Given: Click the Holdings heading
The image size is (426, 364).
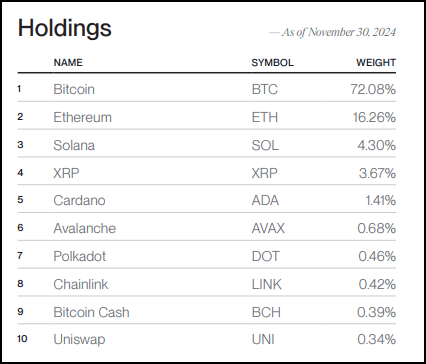Looking at the screenshot, I should click(65, 28).
